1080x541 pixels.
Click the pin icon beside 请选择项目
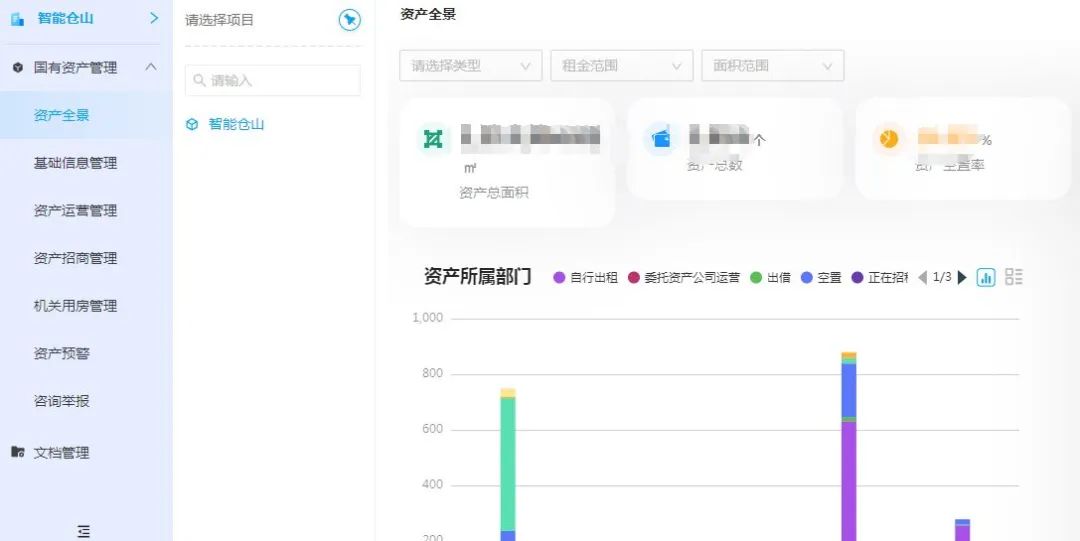(350, 20)
